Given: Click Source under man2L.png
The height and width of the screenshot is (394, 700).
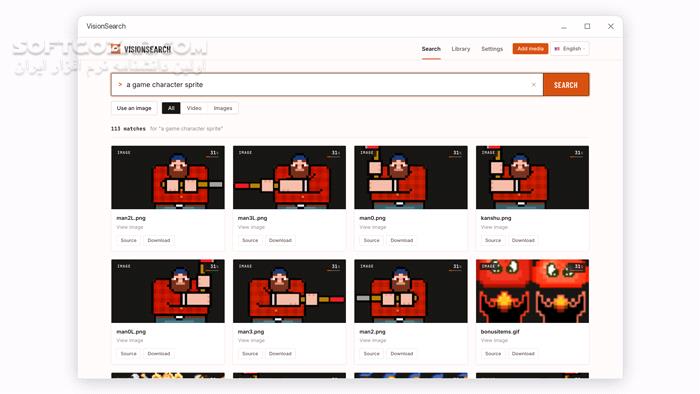Looking at the screenshot, I should click(x=129, y=240).
